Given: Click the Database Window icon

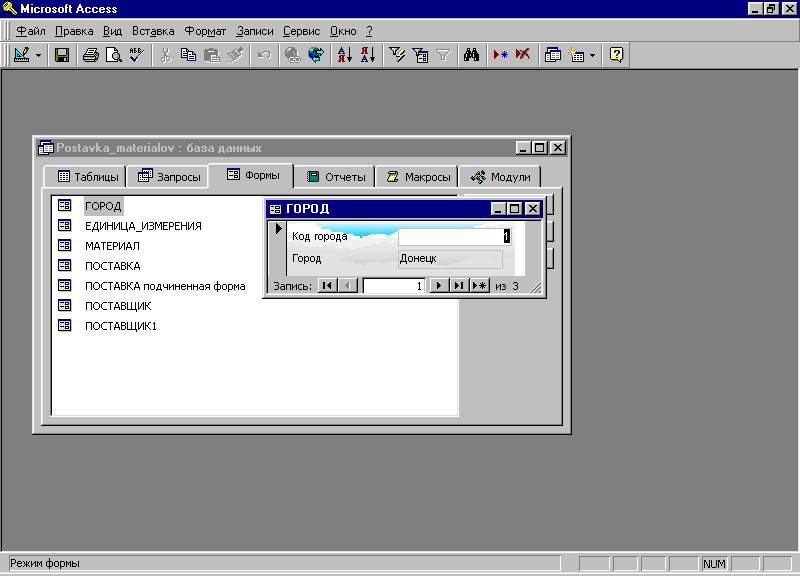Looking at the screenshot, I should point(553,55).
